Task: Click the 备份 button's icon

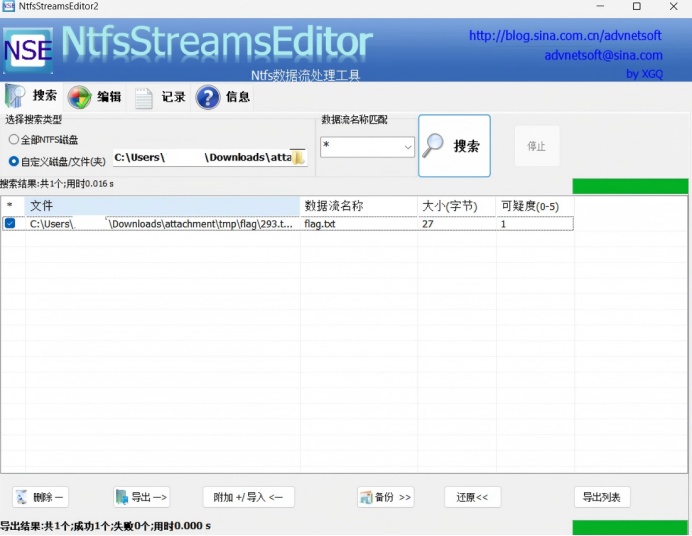Action: point(366,498)
